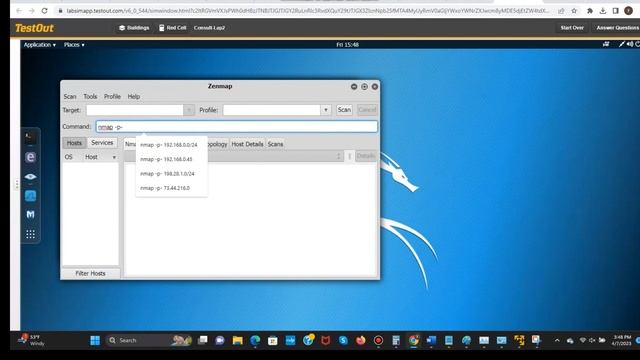Screen dimensions: 640x360
Task: Open the Application menu dropdown
Action: (40, 44)
